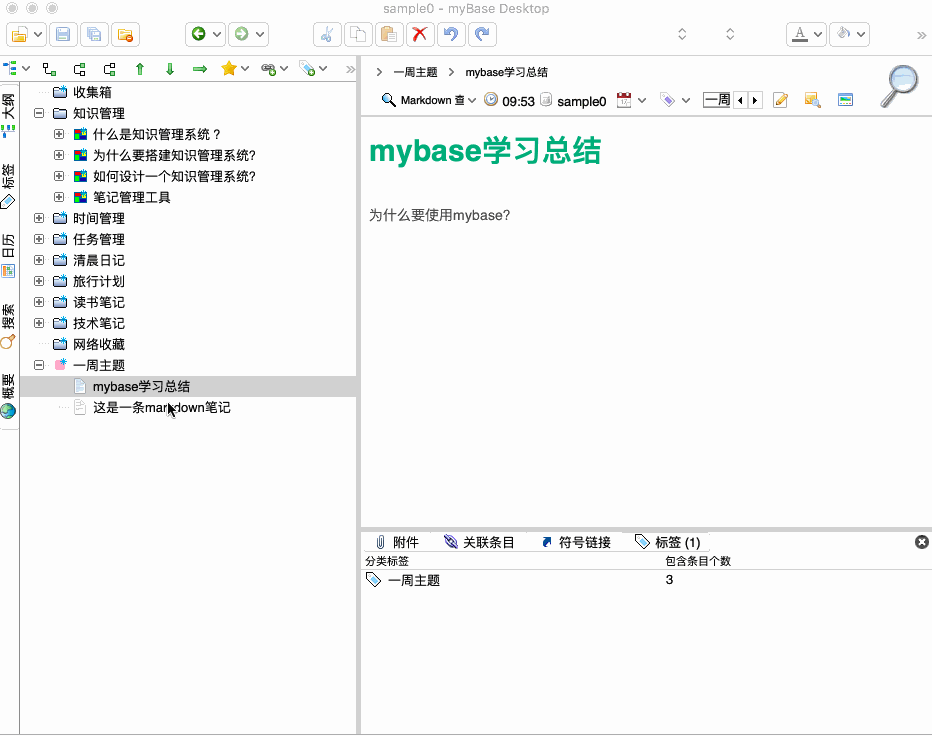Click the undo arrow icon

450,33
